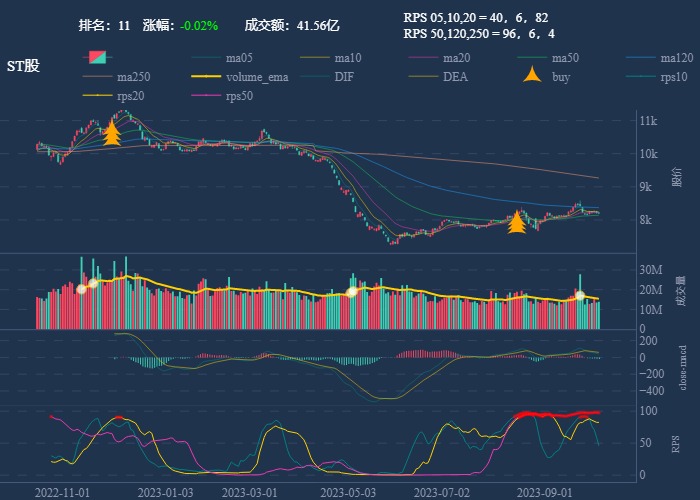Click the buy arrow marker near 11k

coord(112,133)
